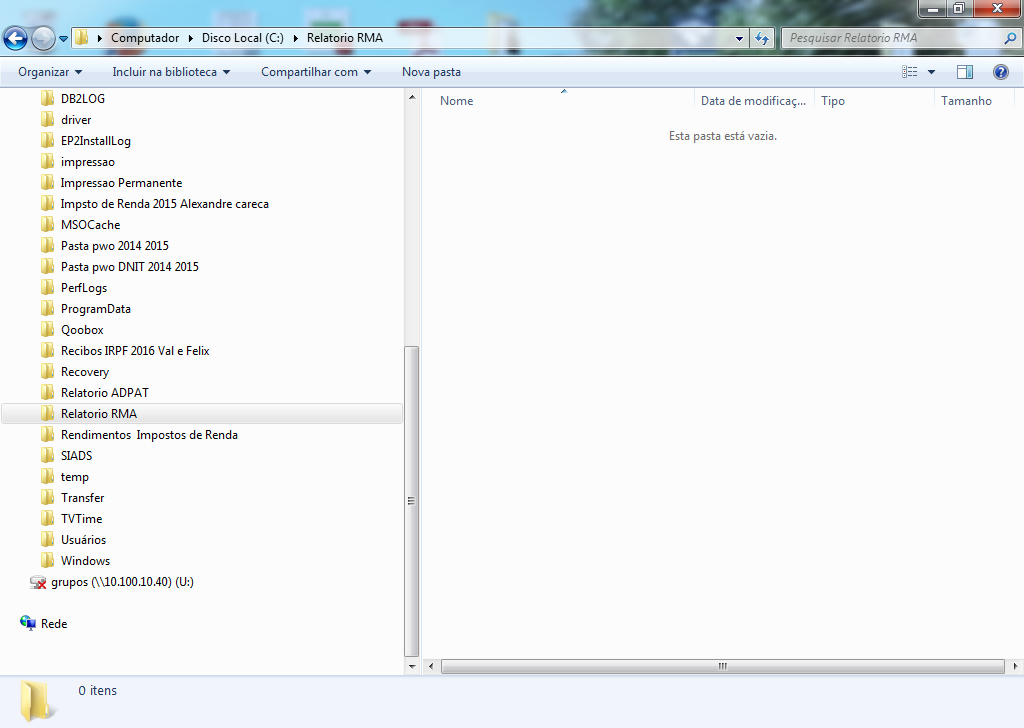Expand arrow before Computador in breadcrumb
Viewport: 1024px width, 728px height.
tap(99, 39)
